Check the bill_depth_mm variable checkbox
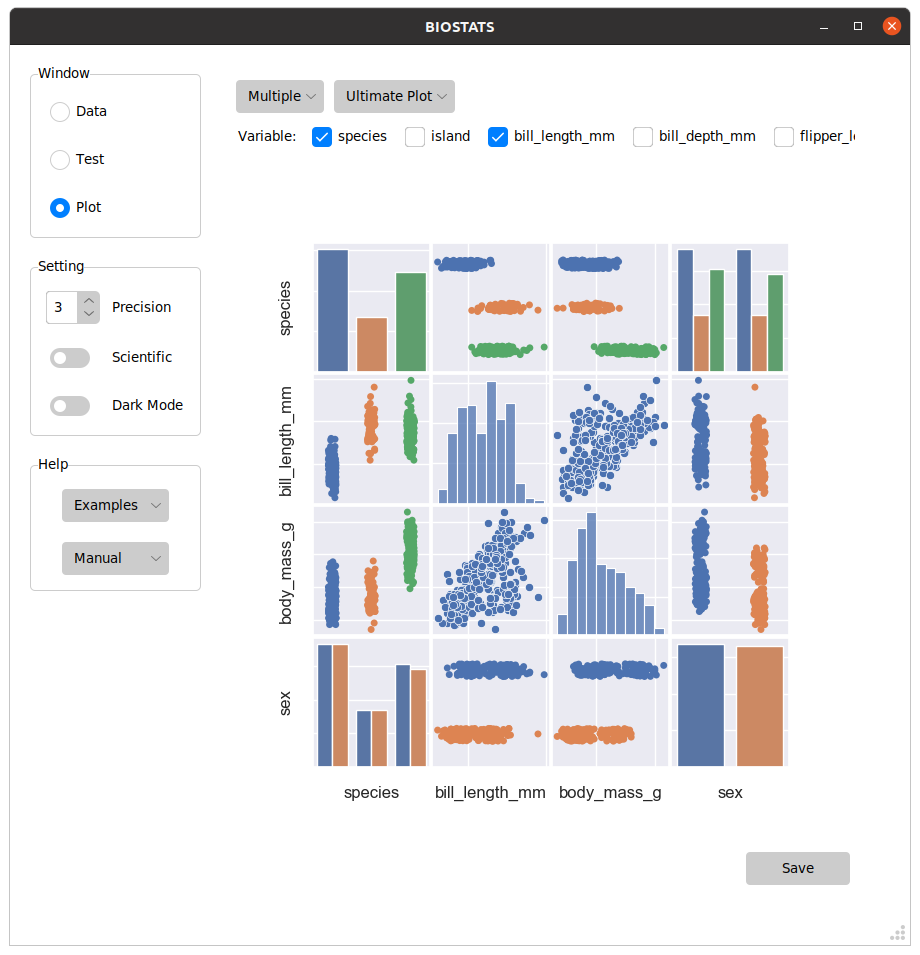This screenshot has height=955, width=920. pyautogui.click(x=643, y=137)
